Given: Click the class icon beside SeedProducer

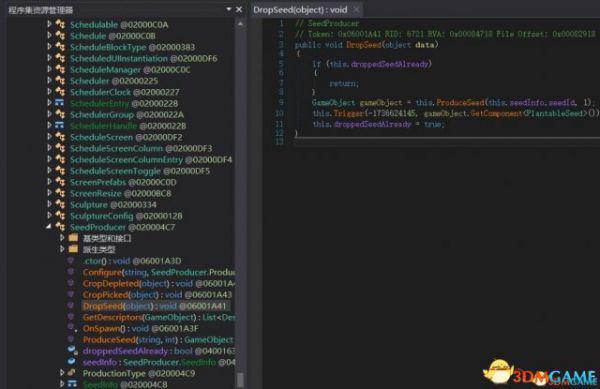Looking at the screenshot, I should tap(60, 227).
